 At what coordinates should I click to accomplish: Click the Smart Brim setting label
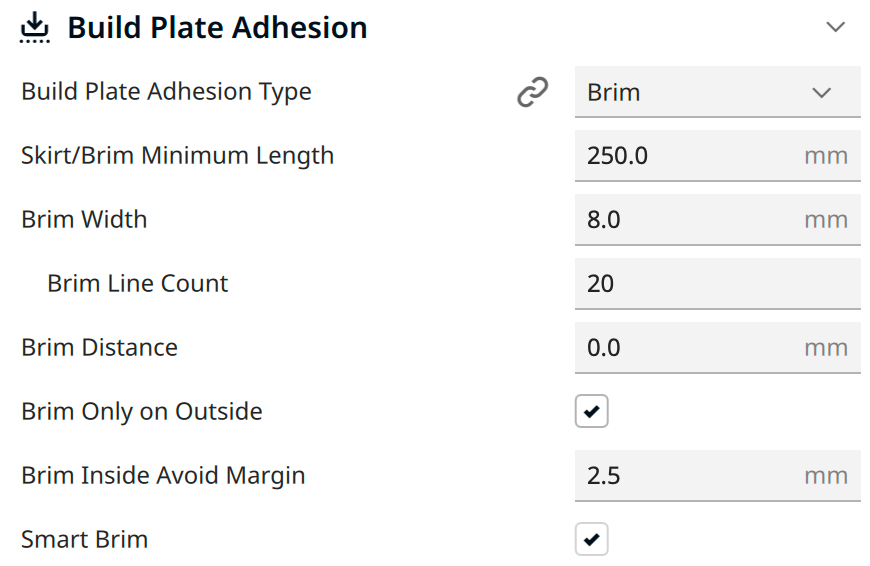84,539
